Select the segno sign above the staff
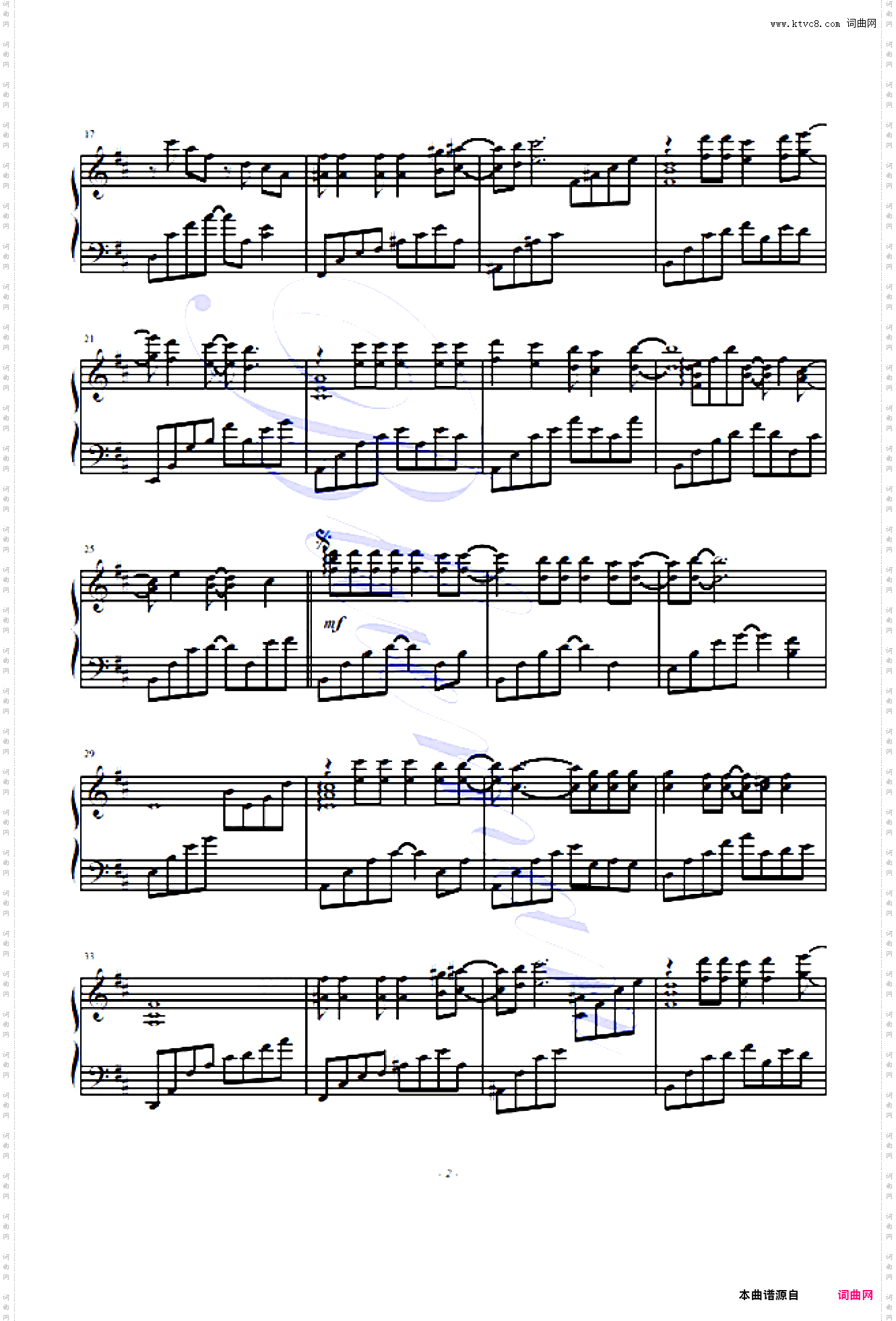 (x=323, y=537)
